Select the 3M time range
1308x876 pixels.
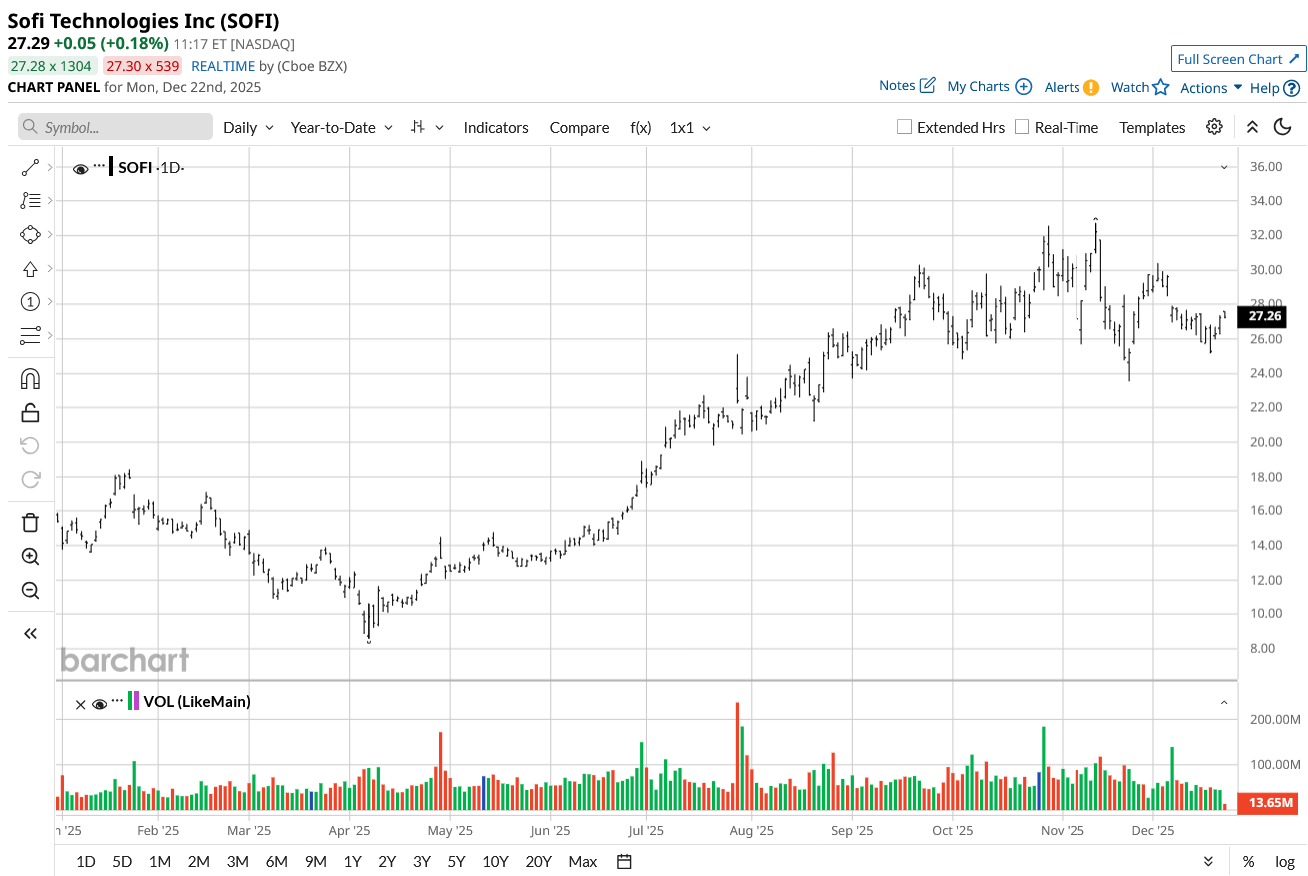tap(237, 862)
